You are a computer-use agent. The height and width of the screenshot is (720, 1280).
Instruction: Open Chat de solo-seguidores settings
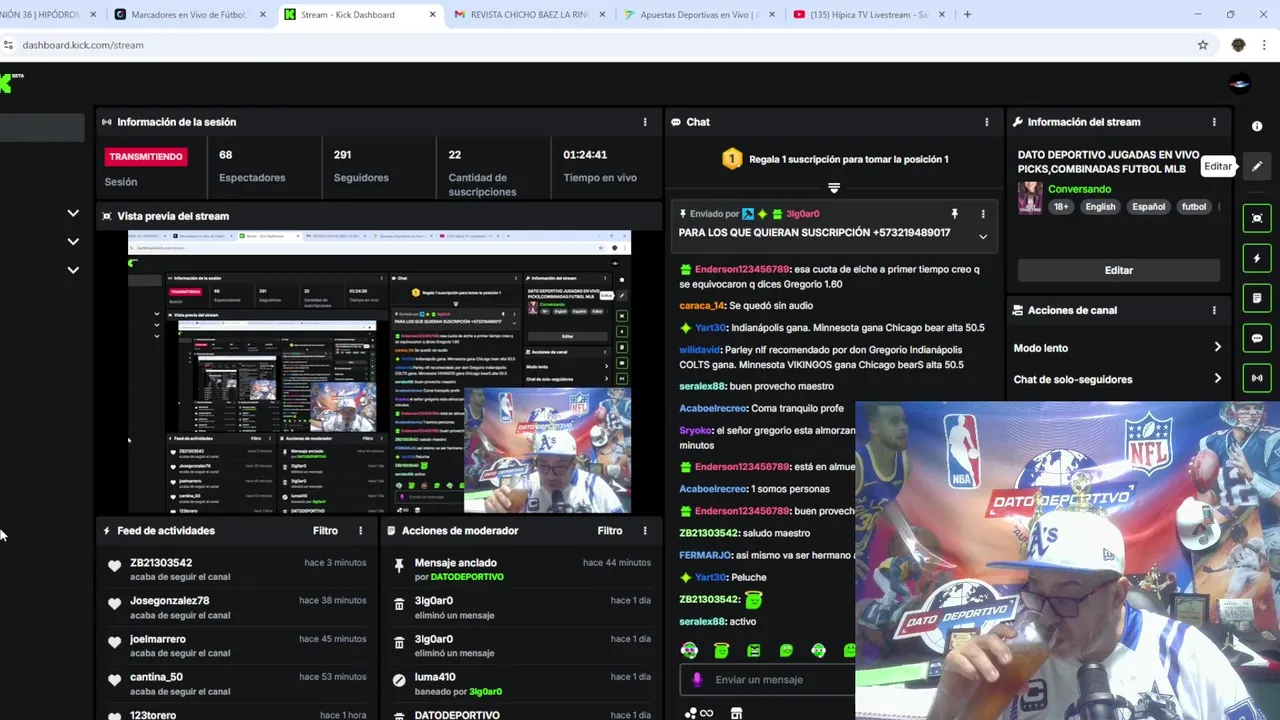(x=1117, y=379)
